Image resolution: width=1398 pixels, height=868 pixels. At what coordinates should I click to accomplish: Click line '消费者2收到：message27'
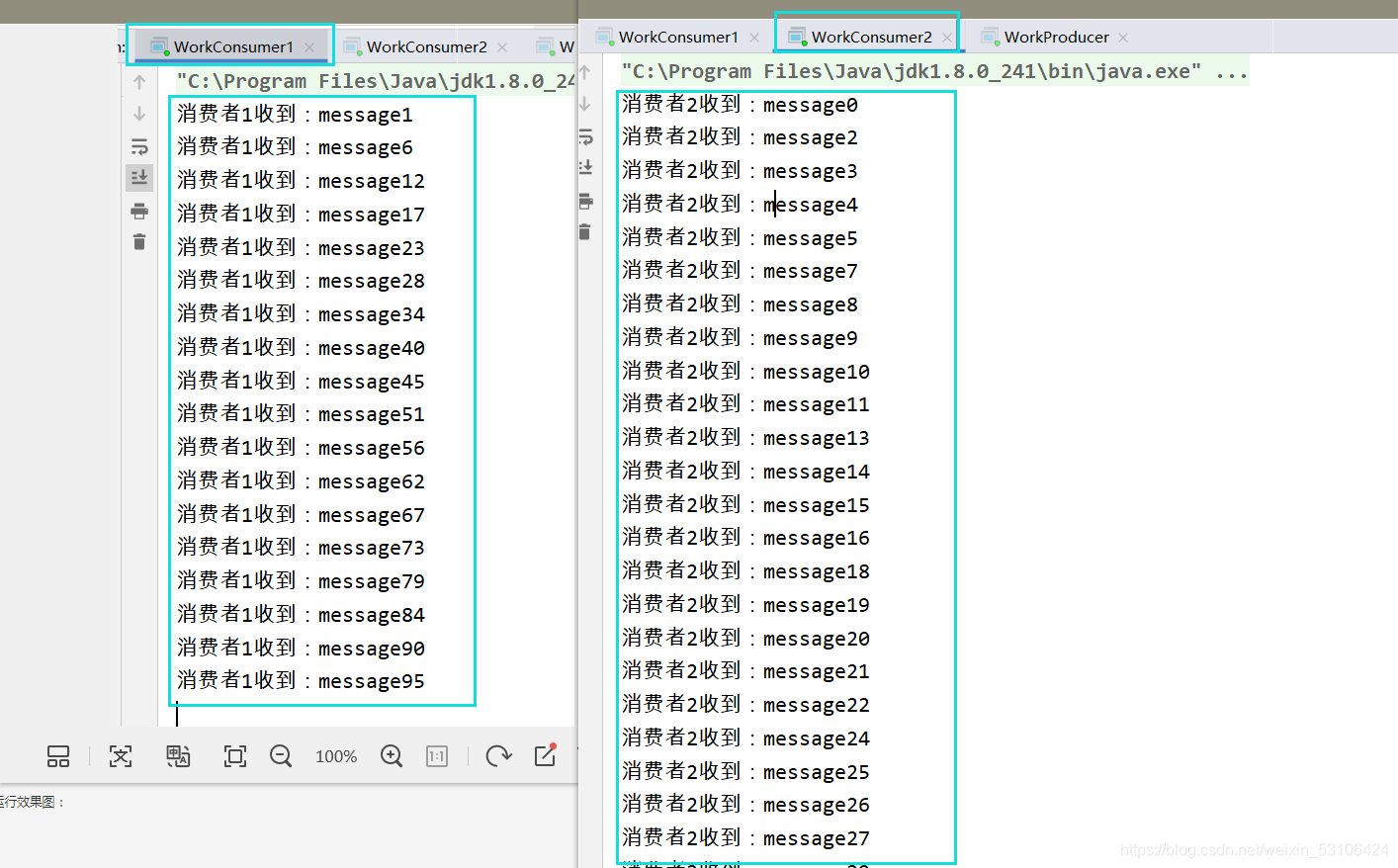pos(745,838)
